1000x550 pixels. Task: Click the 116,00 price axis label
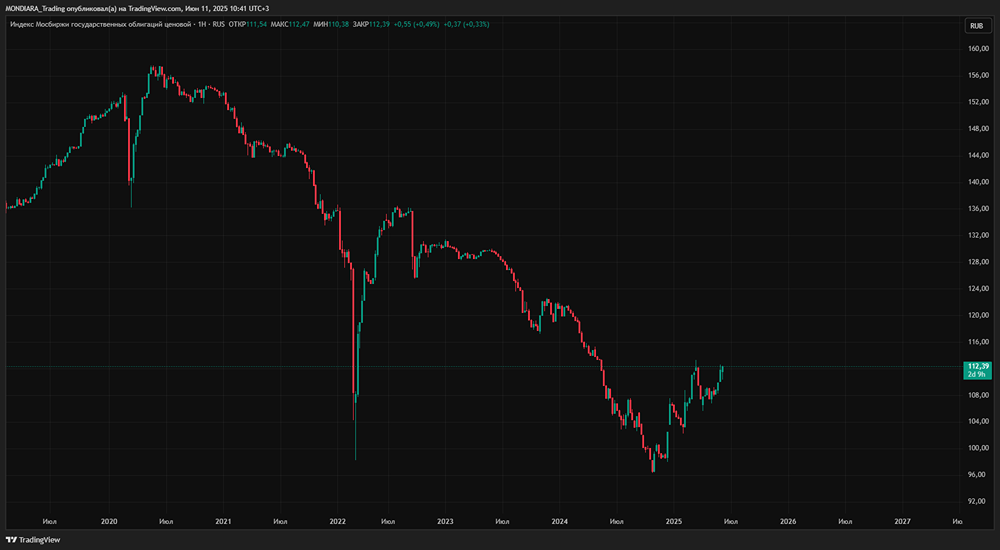pos(978,342)
